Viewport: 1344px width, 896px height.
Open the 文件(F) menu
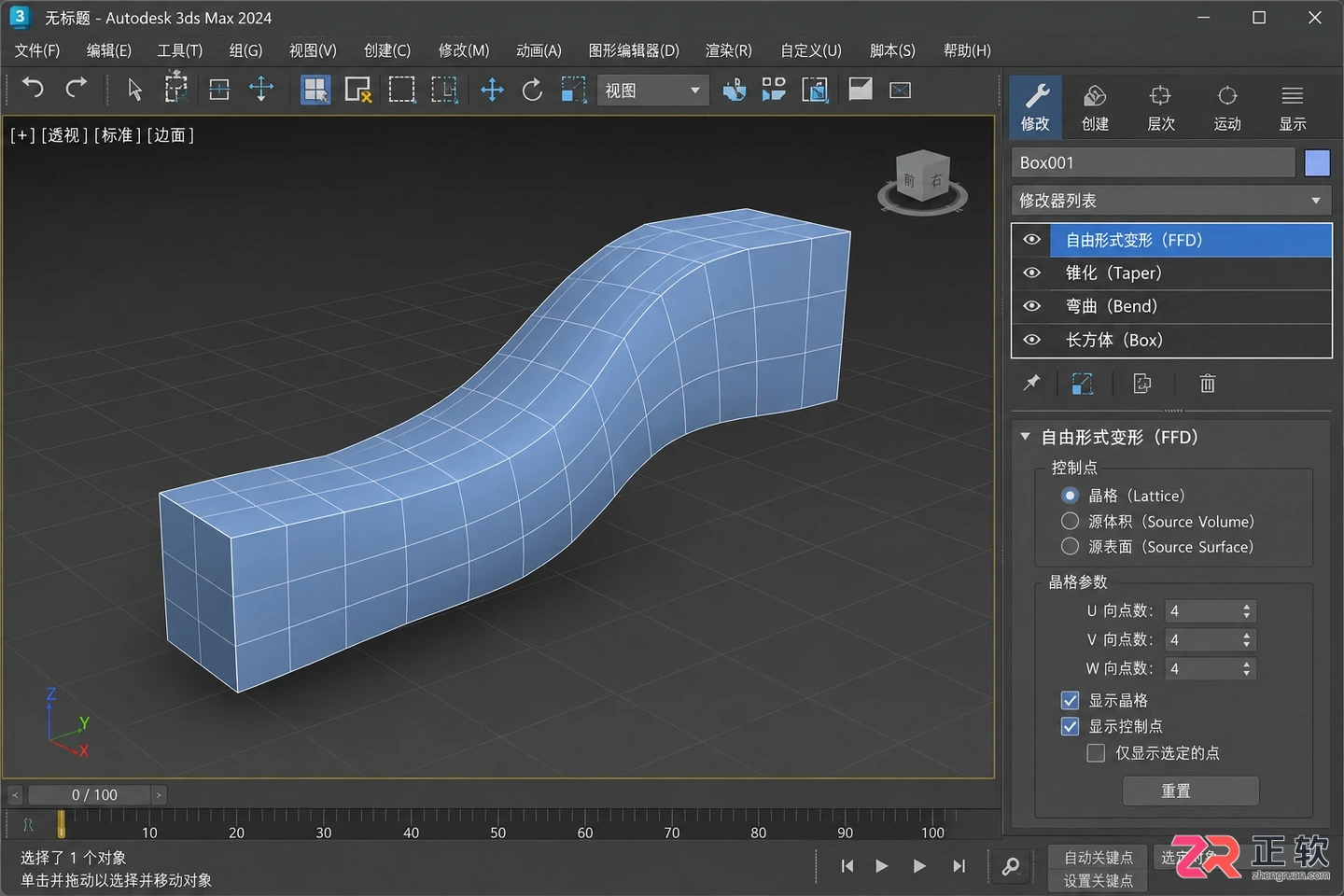pyautogui.click(x=37, y=50)
